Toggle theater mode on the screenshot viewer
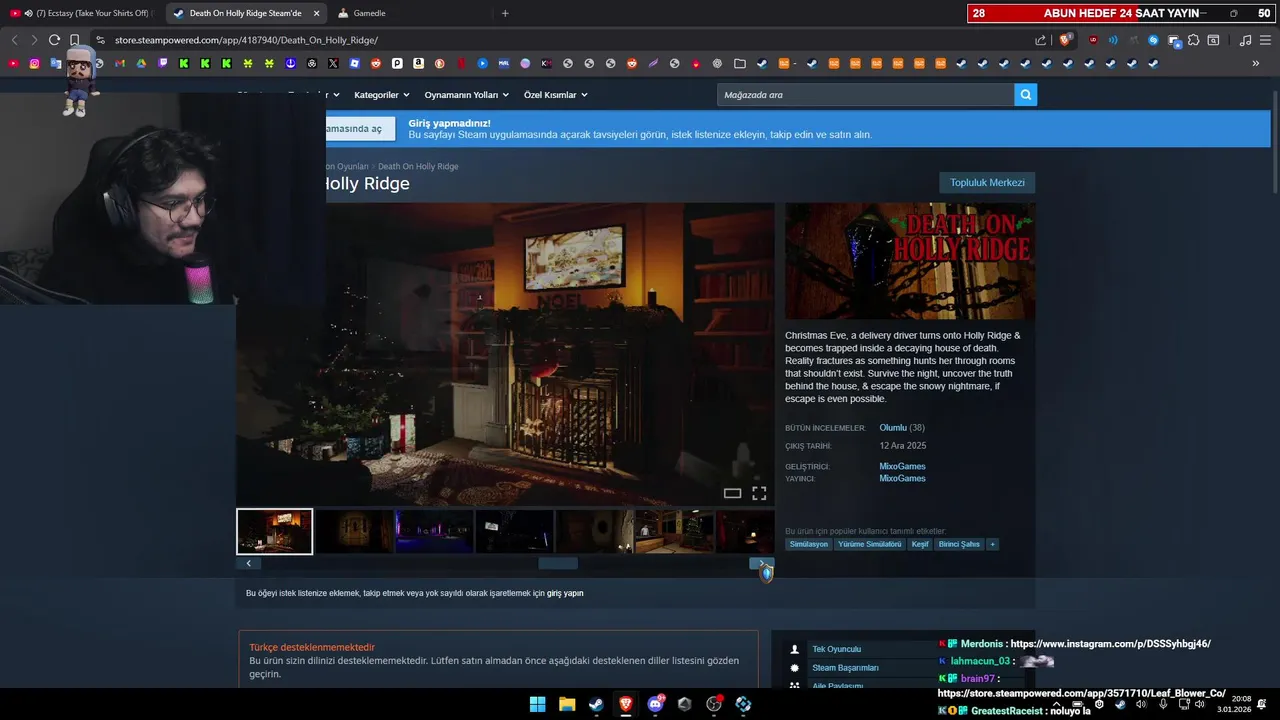This screenshot has width=1280, height=720. pyautogui.click(x=732, y=493)
